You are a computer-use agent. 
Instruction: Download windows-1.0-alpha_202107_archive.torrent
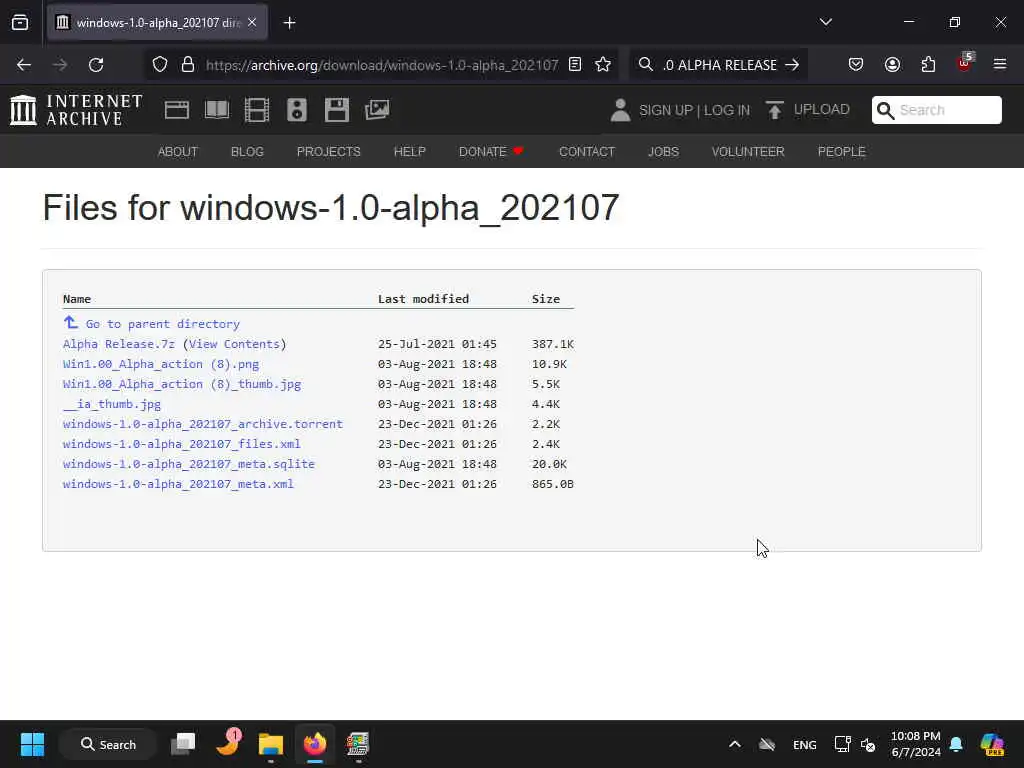point(202,424)
